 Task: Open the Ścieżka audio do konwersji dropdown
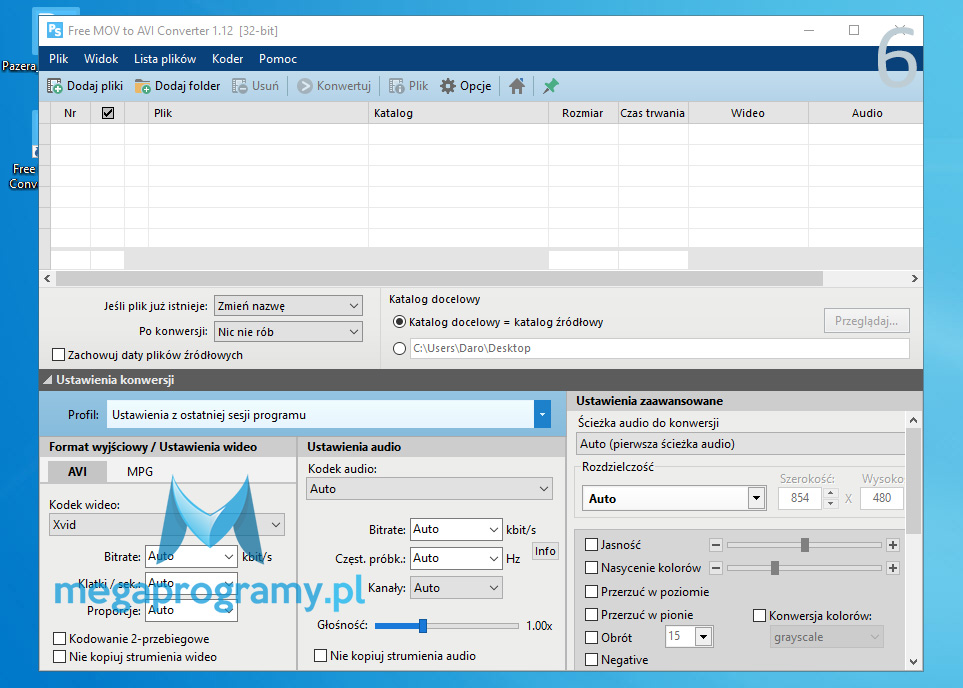coord(740,444)
